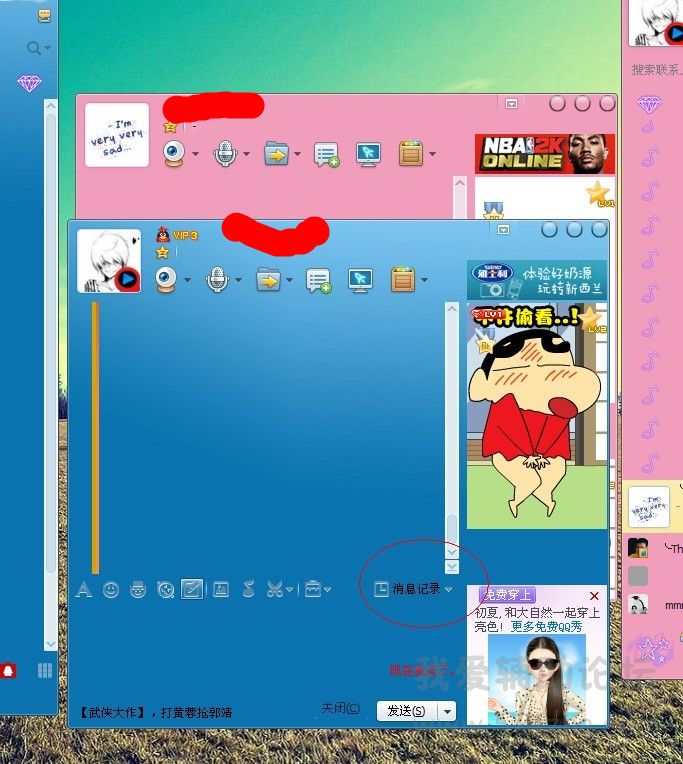Expand apps box dropdown in blue window

click(x=424, y=280)
